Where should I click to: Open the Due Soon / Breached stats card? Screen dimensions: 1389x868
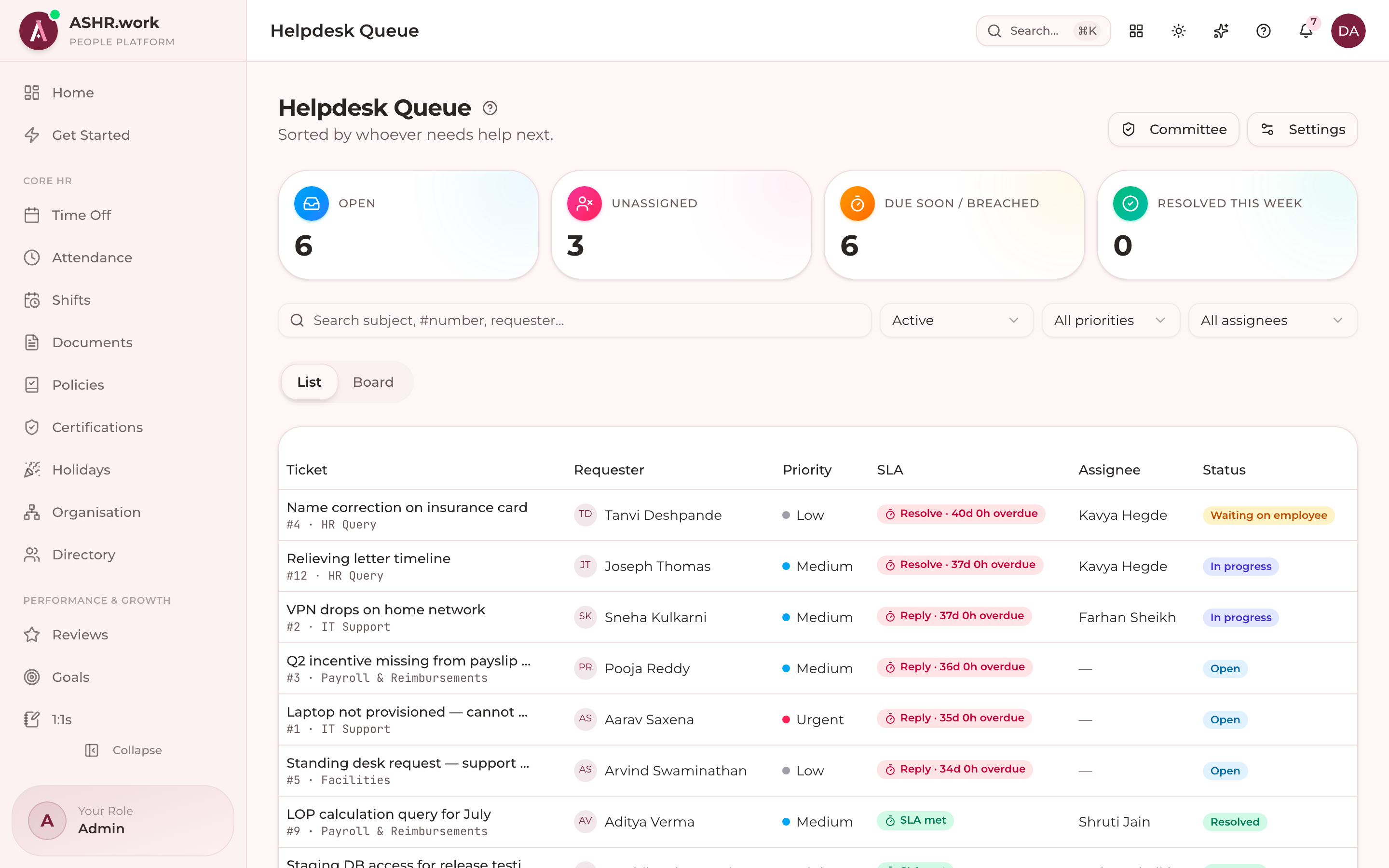954,225
